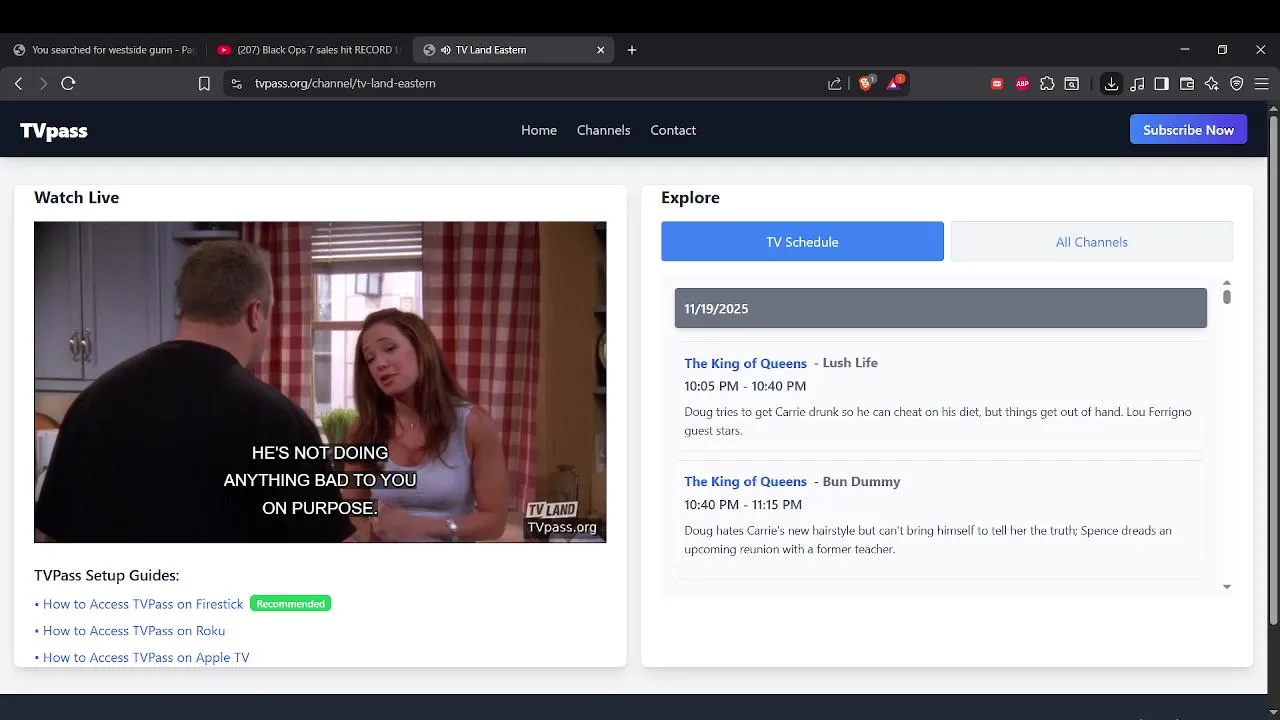The width and height of the screenshot is (1280, 720).
Task: Open How to Access TVPass on Firestick
Action: [143, 604]
